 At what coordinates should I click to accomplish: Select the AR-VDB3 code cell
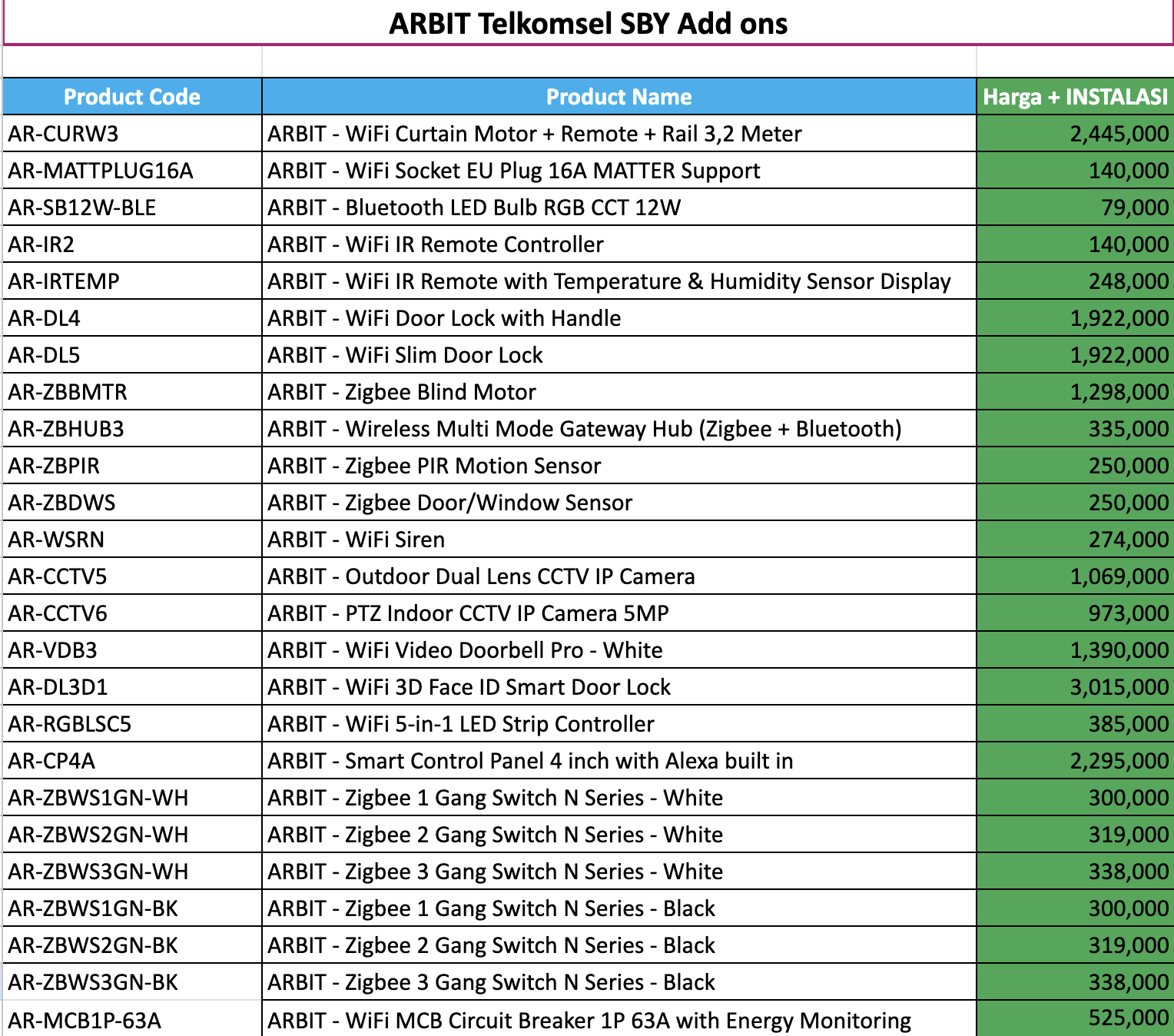(x=132, y=650)
